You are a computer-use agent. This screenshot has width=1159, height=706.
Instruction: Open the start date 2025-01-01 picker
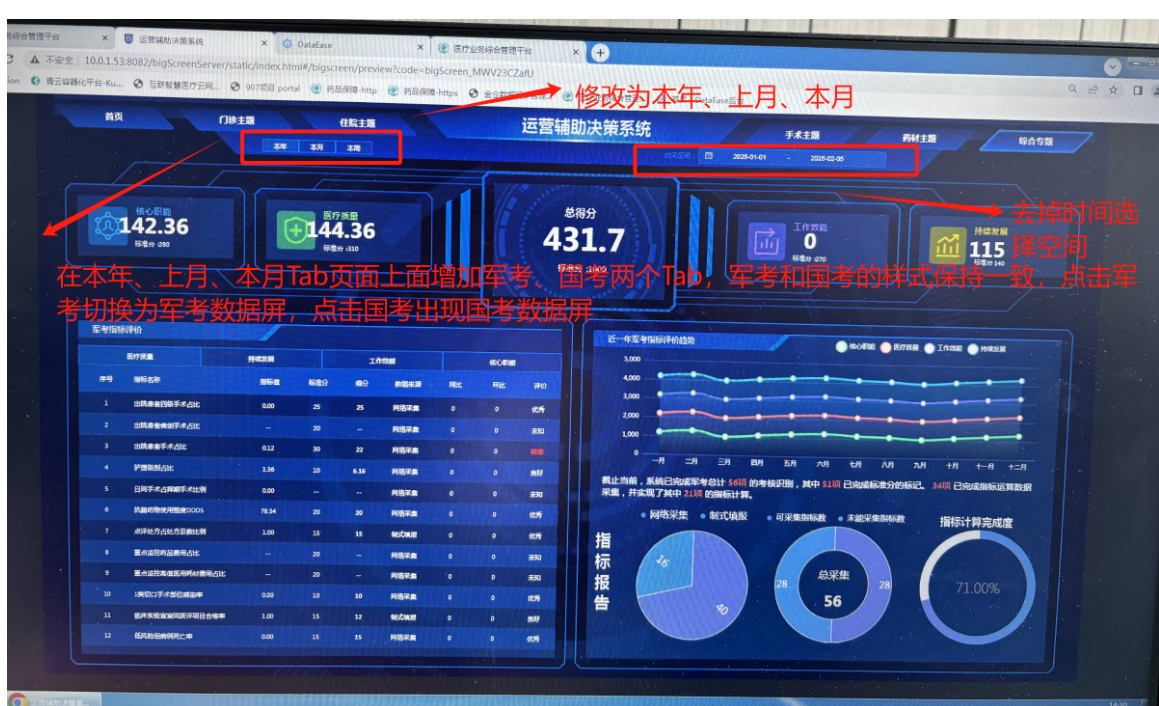point(749,158)
